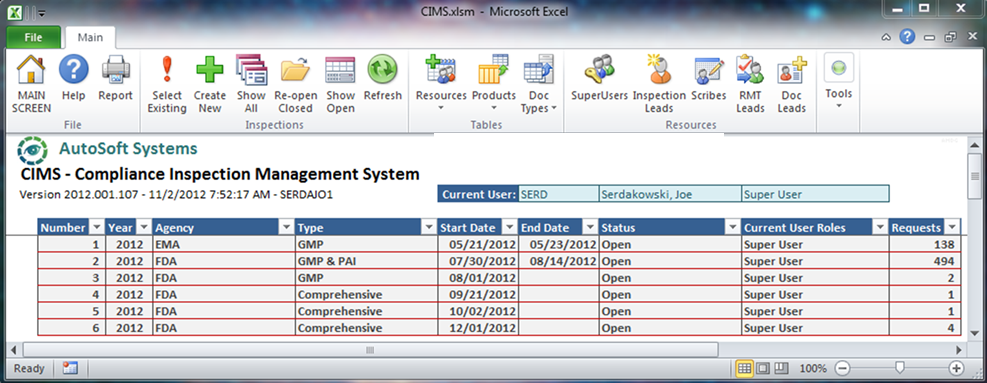Switch to Normal view
987x383 pixels.
(x=745, y=368)
